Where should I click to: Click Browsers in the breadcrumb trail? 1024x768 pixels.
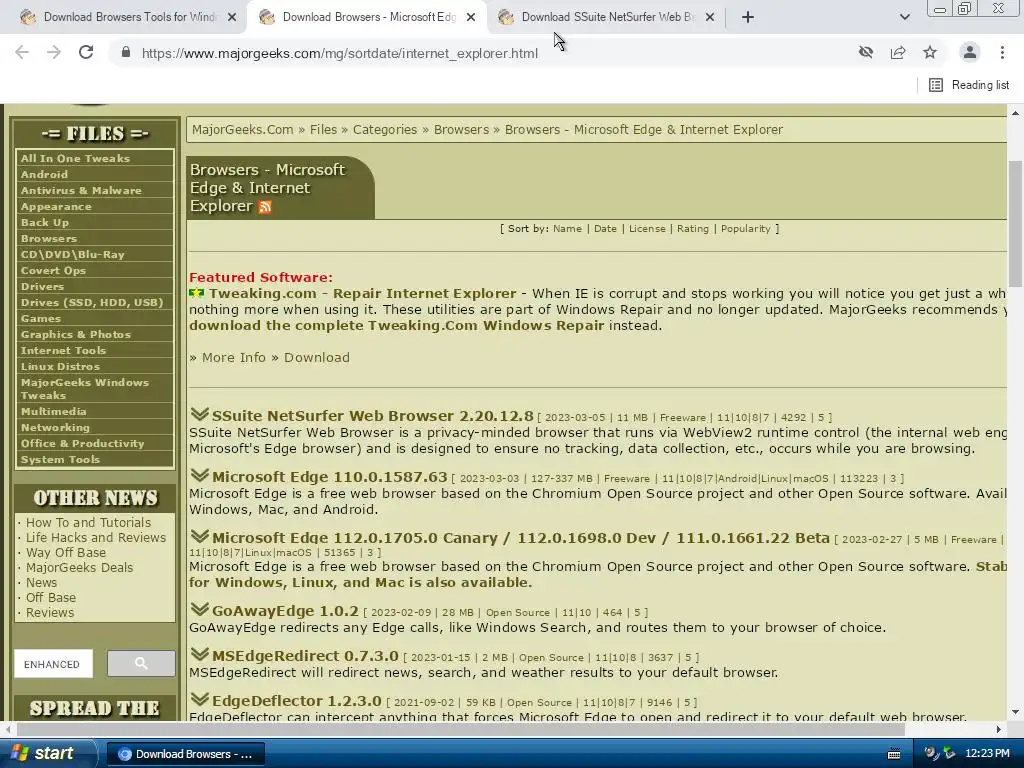click(461, 129)
